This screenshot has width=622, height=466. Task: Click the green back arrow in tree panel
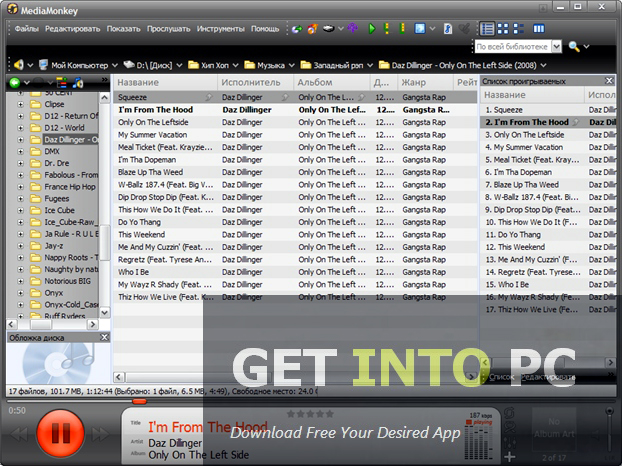[15, 82]
